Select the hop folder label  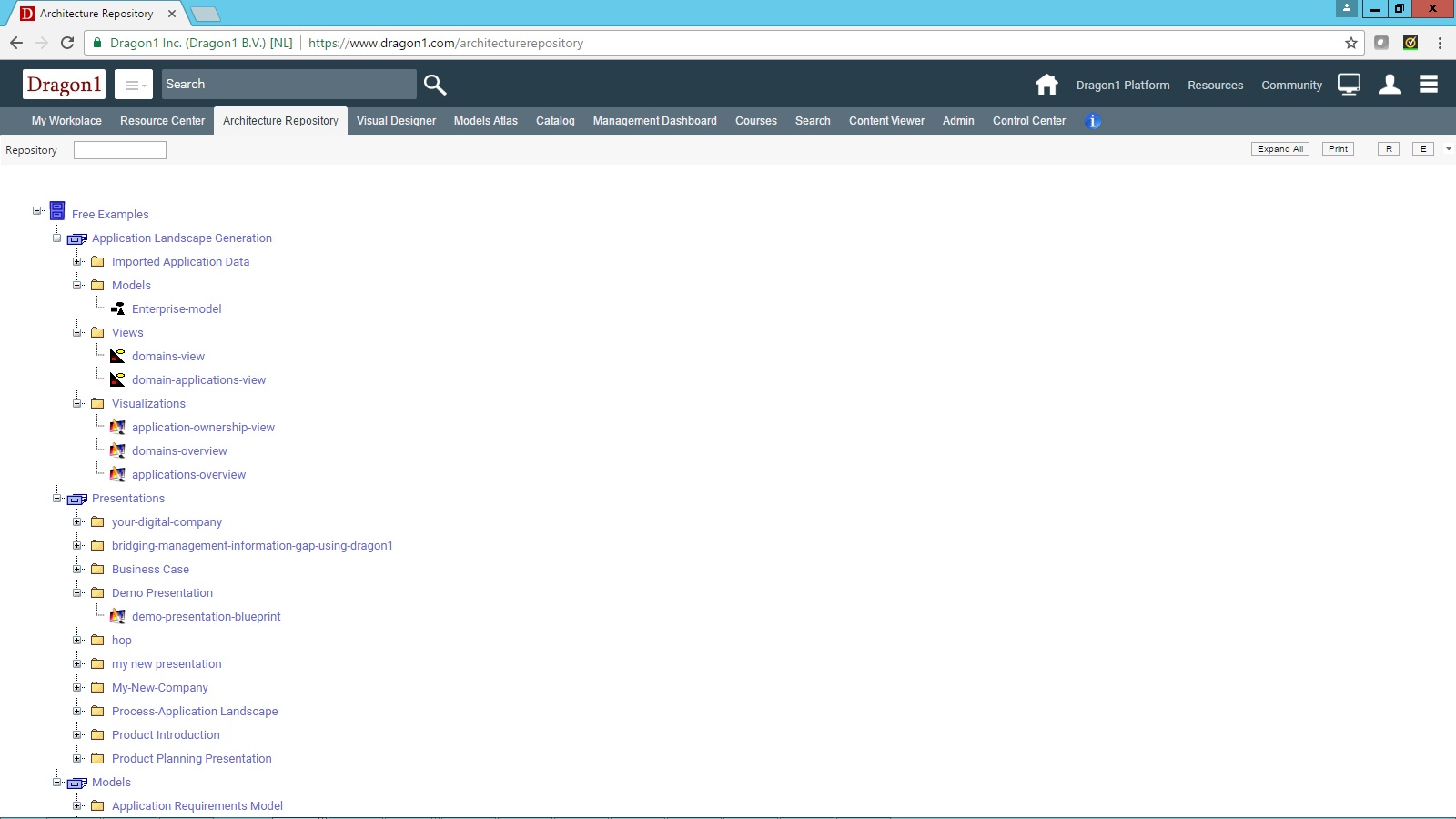[x=122, y=641]
